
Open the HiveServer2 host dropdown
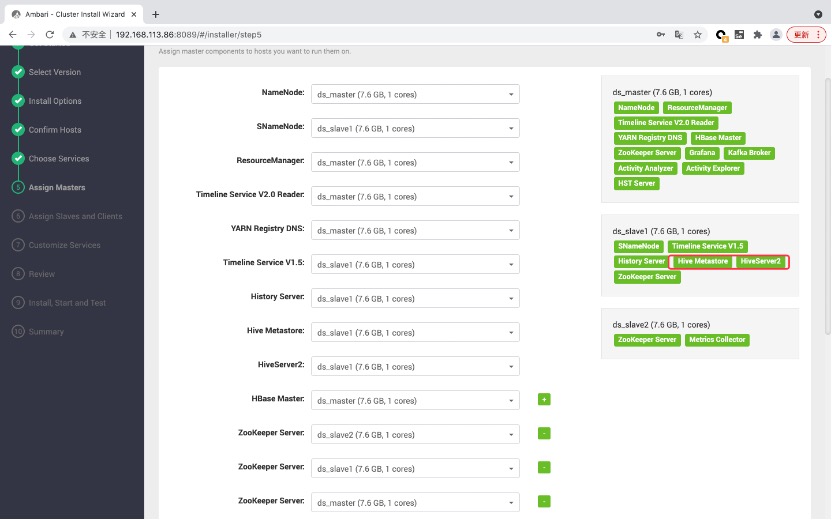coord(415,366)
